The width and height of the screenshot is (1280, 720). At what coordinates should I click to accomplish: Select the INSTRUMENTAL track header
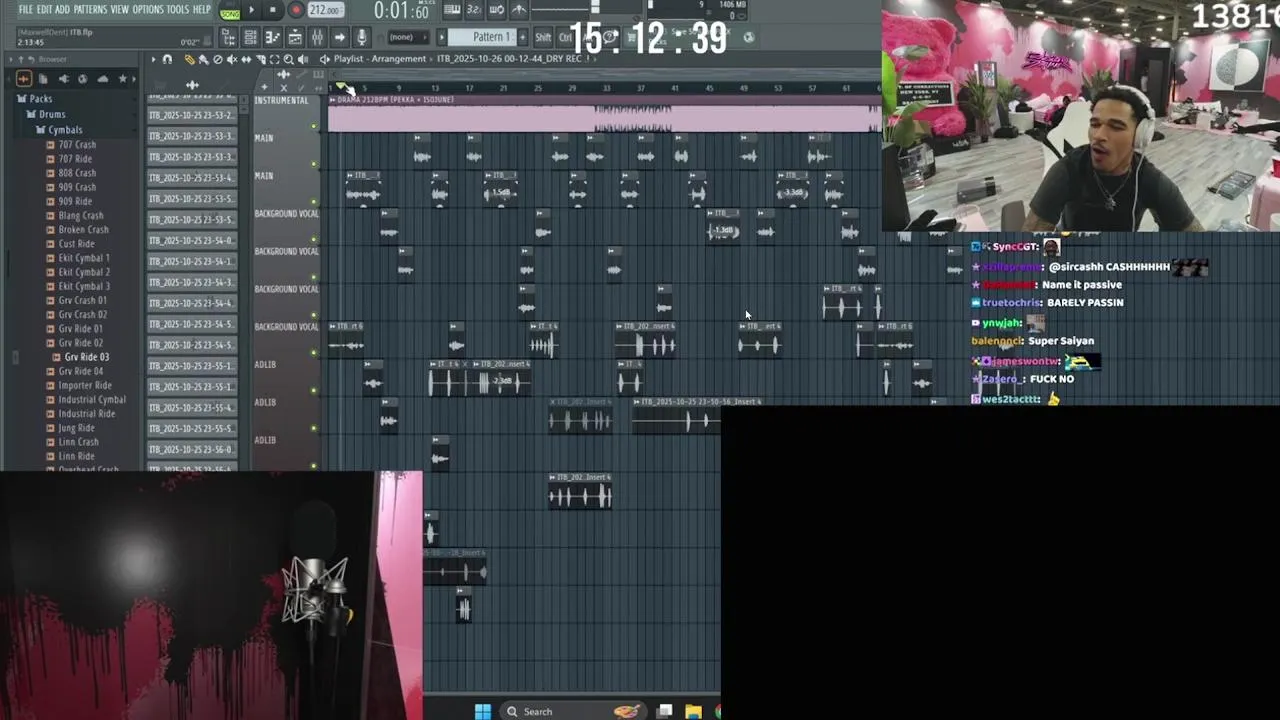(284, 113)
